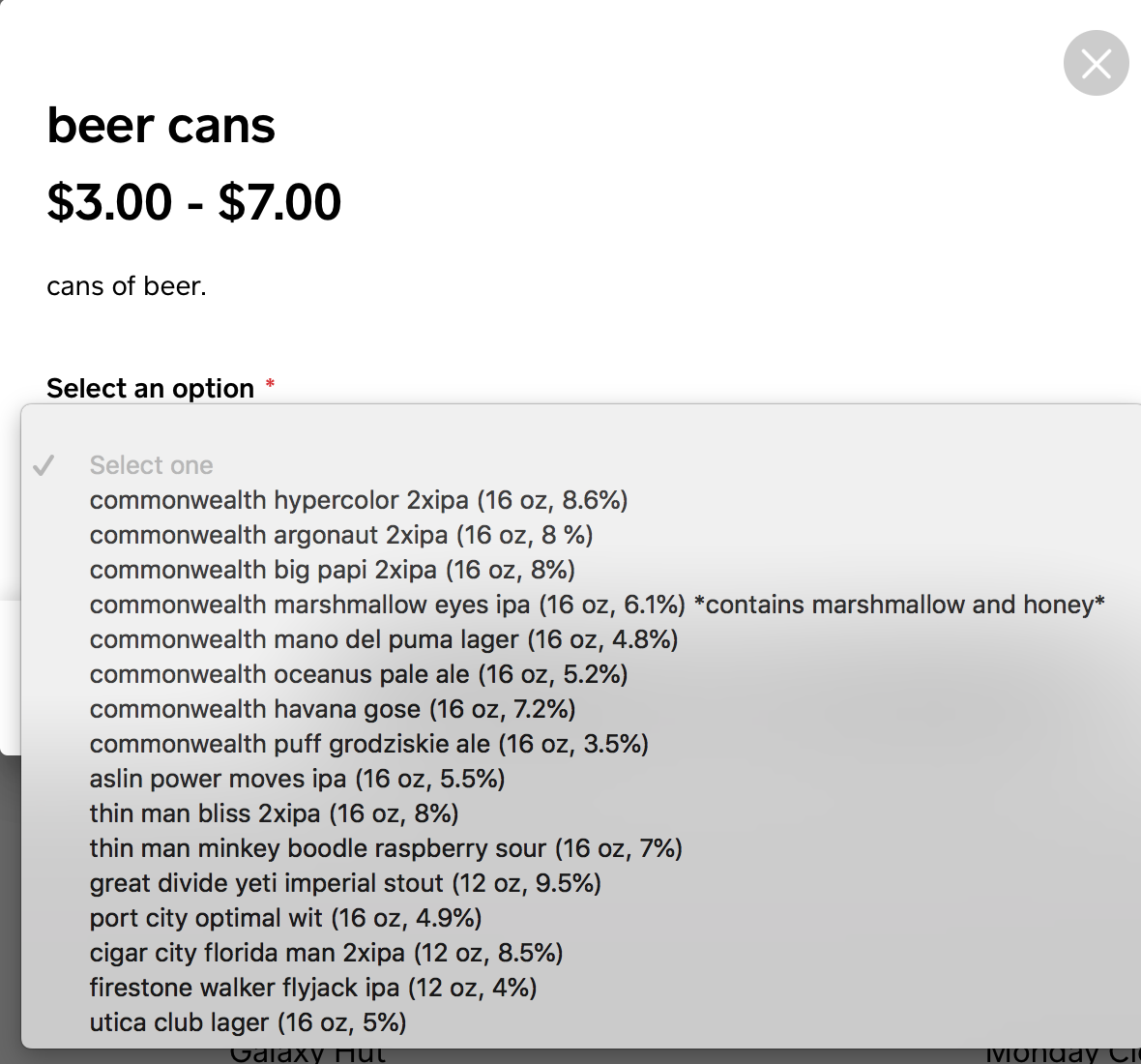Screen dimensions: 1141x1064
Task: Select great divide yeti imperial stout
Action: (345, 883)
